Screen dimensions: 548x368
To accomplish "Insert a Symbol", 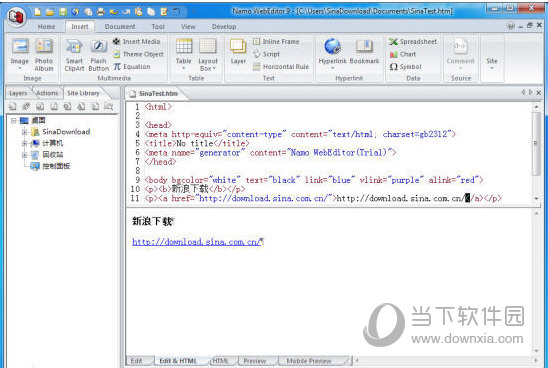I will point(405,67).
